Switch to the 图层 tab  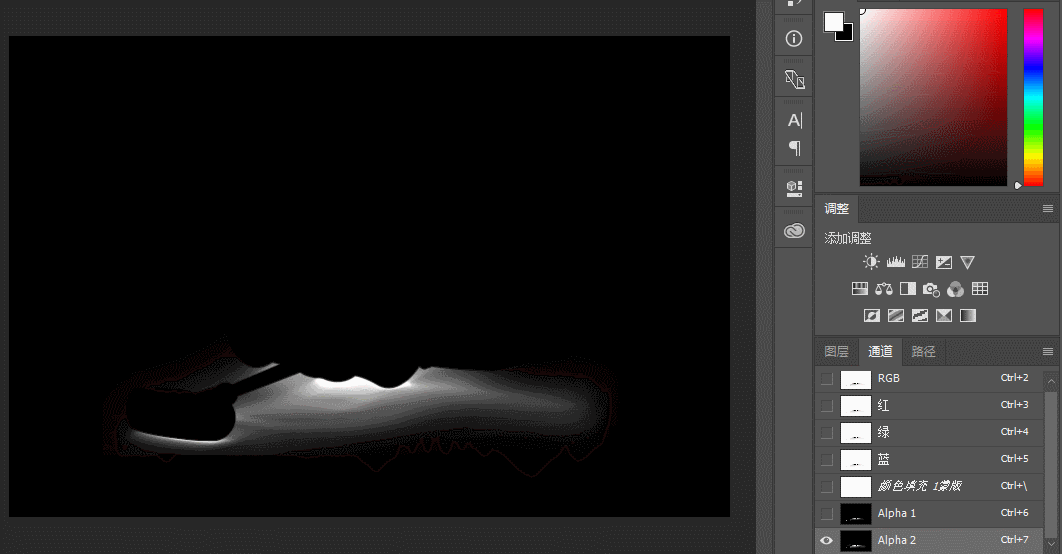(x=836, y=351)
